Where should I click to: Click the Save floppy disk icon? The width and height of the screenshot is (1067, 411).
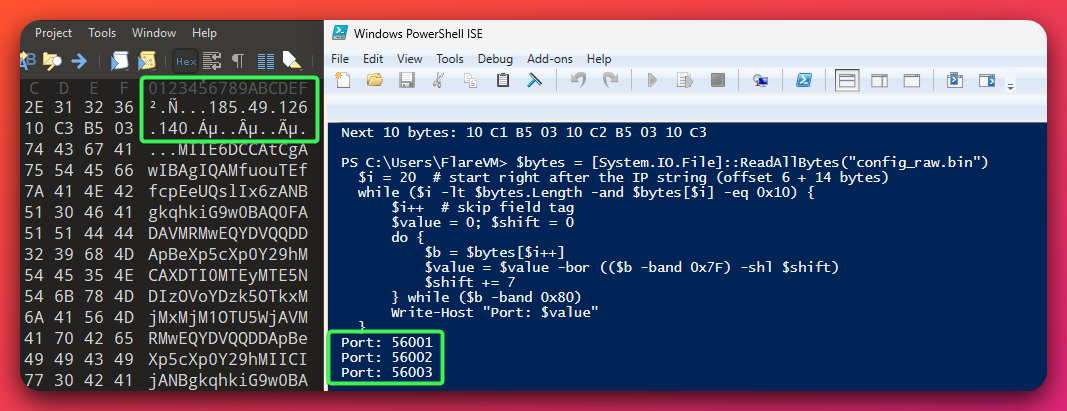coord(407,80)
